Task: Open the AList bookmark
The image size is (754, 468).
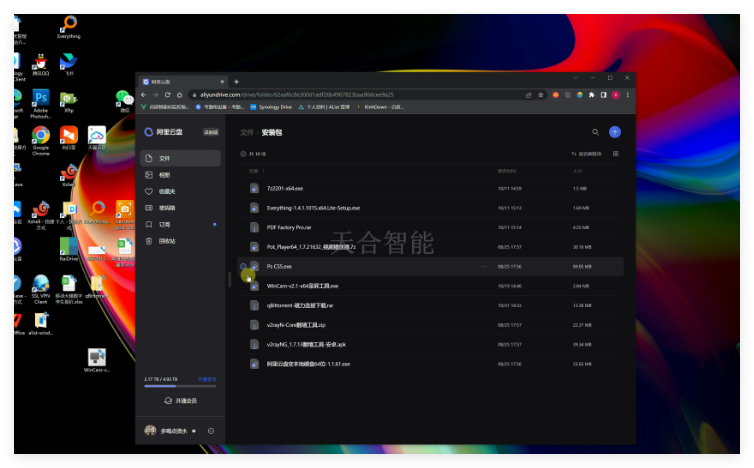Action: pyautogui.click(x=324, y=107)
